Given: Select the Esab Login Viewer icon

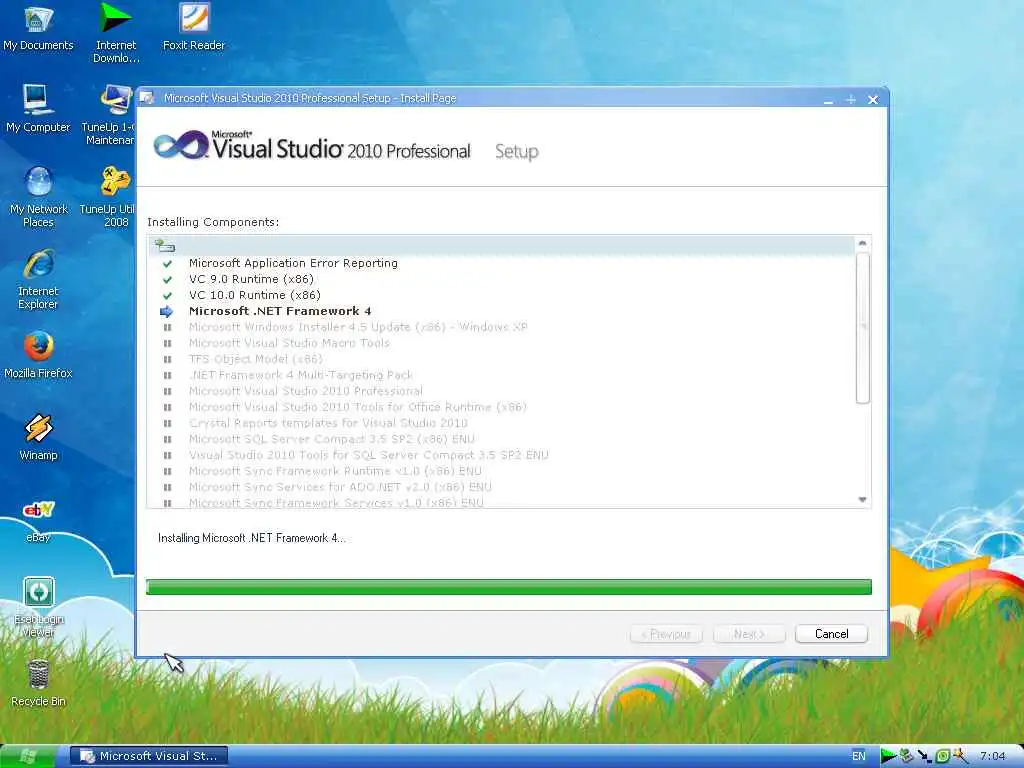Looking at the screenshot, I should 39,607.
